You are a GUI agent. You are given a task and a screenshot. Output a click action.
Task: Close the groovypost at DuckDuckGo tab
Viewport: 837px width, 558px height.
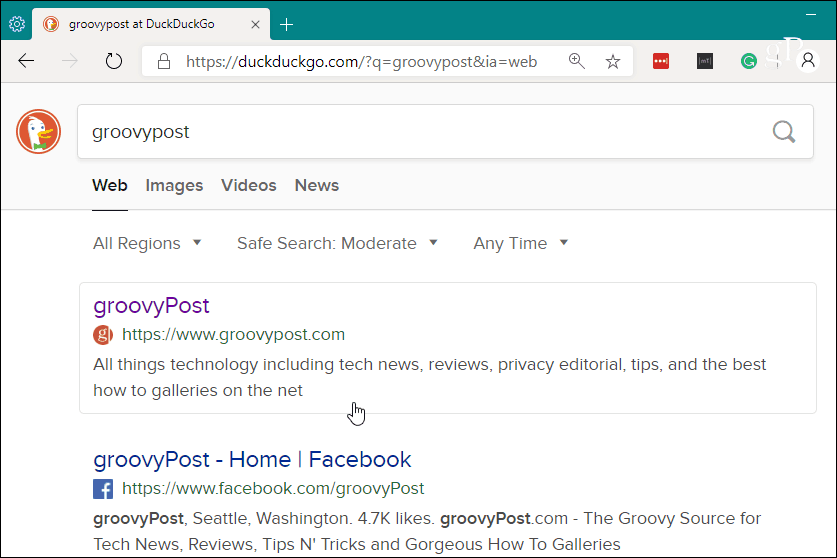255,25
